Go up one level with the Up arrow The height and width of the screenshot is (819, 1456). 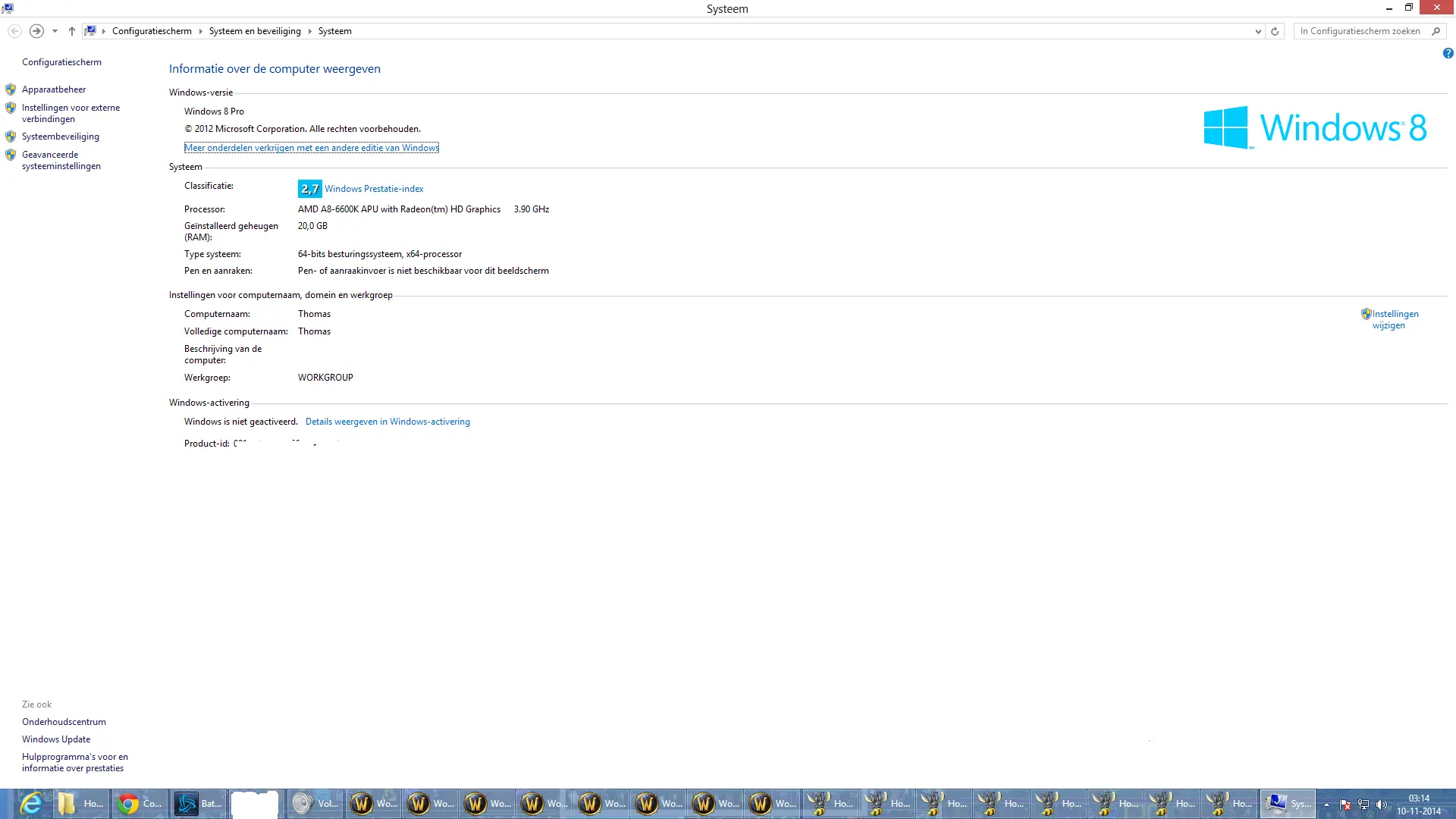click(72, 31)
